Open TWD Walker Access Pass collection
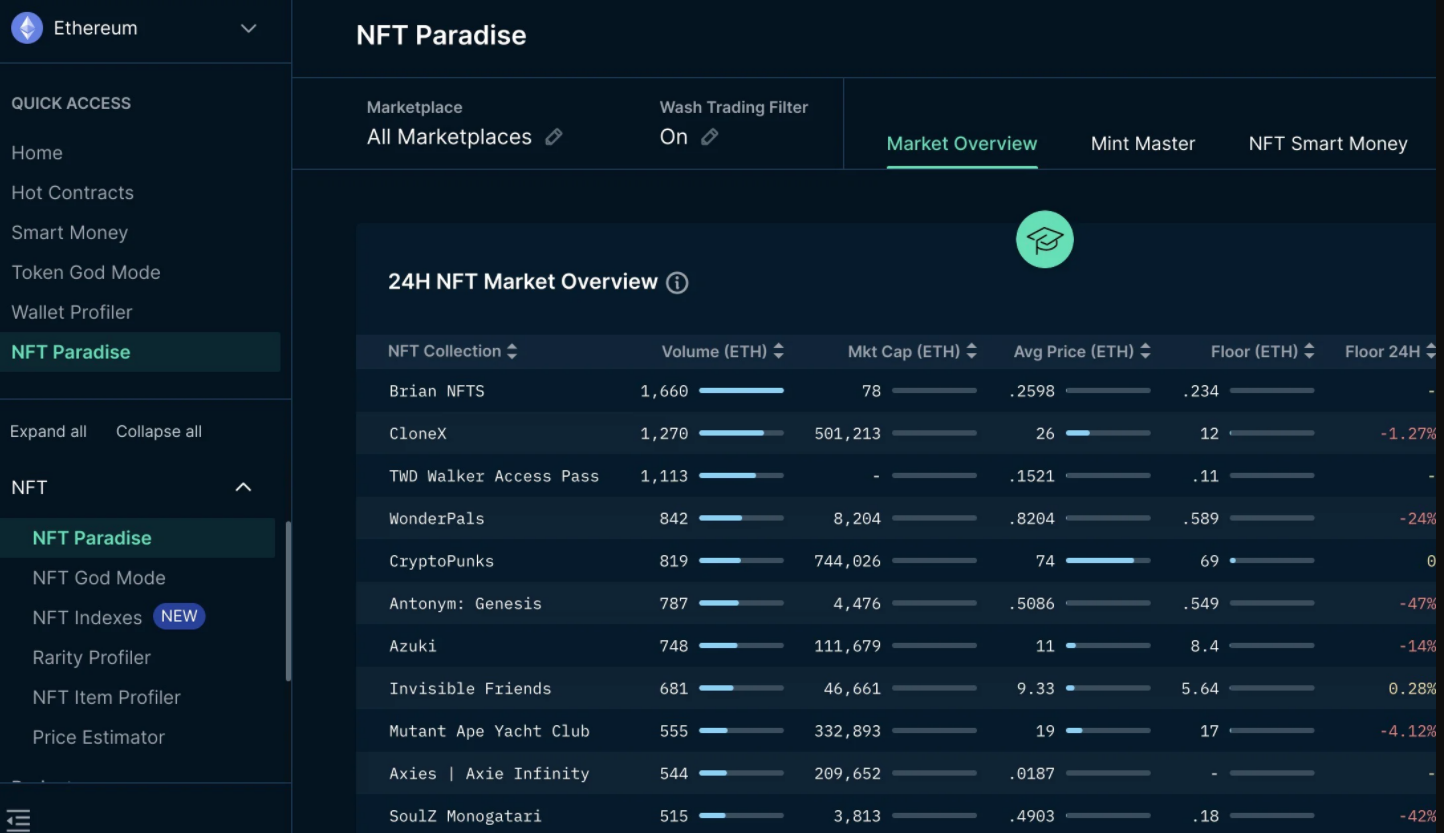Viewport: 1444px width, 833px height. coord(897,476)
